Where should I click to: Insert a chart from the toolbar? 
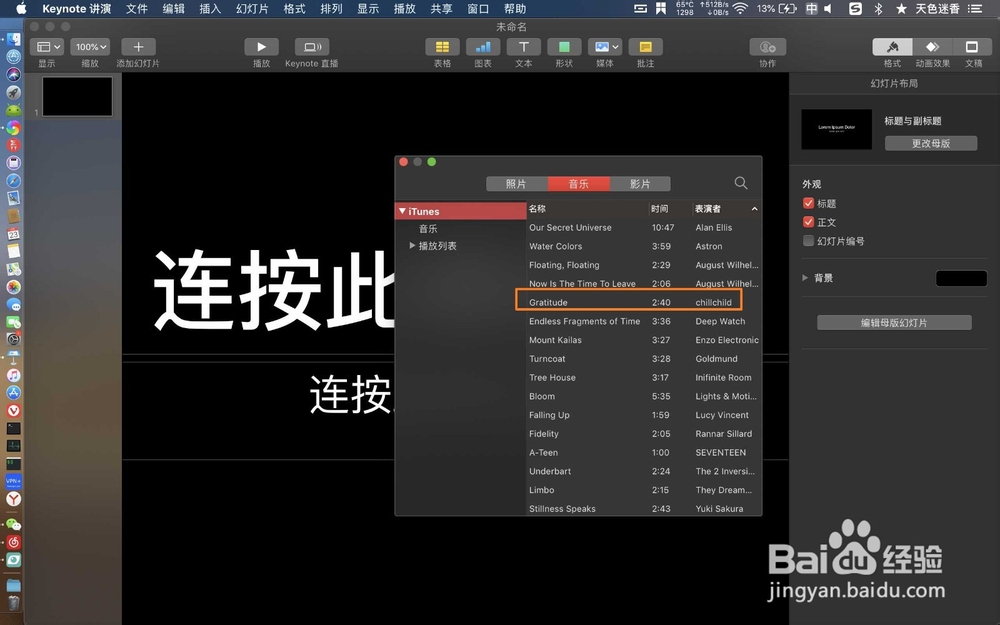click(x=483, y=47)
